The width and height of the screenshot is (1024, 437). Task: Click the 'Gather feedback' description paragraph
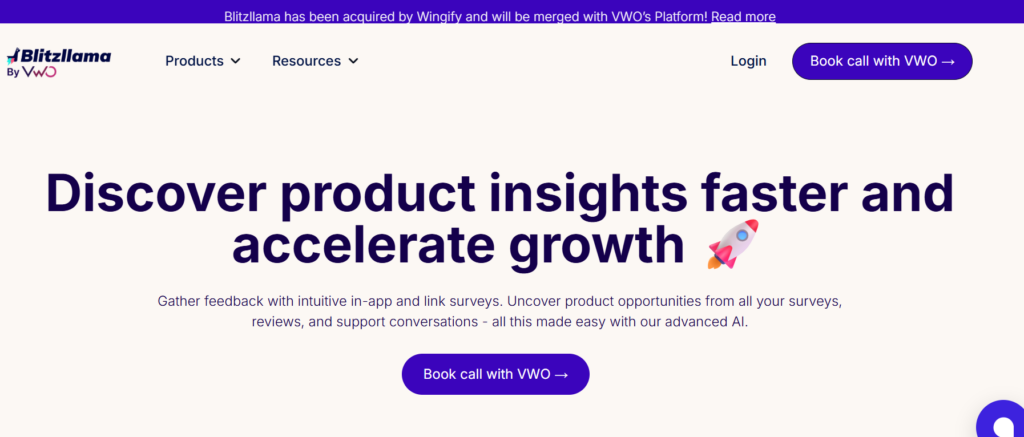pos(499,311)
